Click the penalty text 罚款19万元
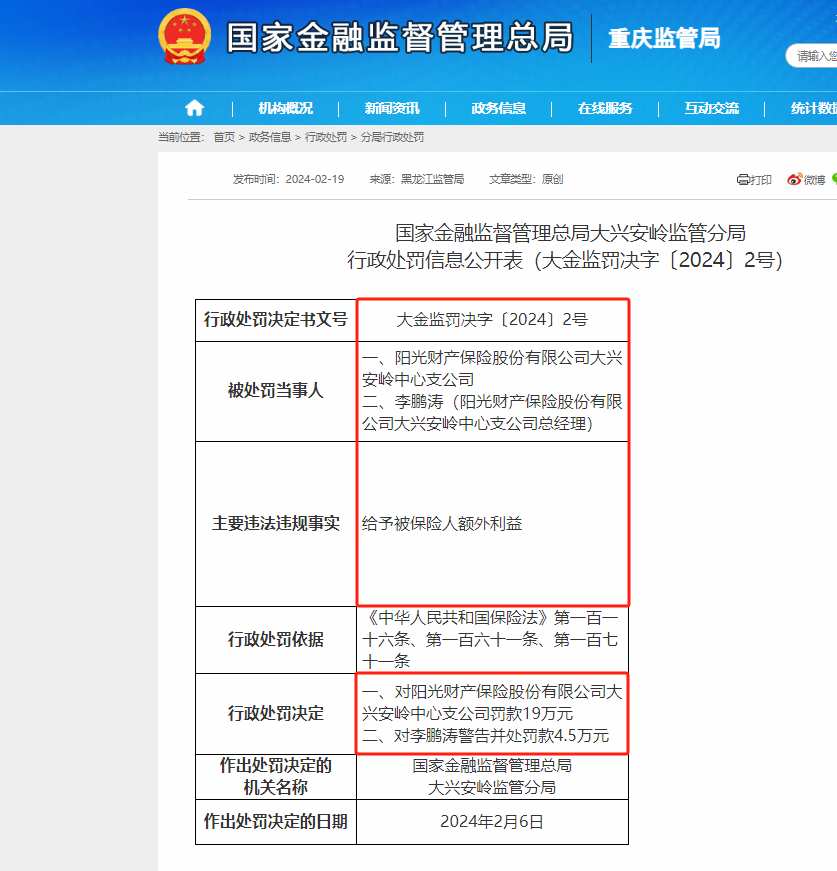This screenshot has width=837, height=871. pyautogui.click(x=532, y=714)
